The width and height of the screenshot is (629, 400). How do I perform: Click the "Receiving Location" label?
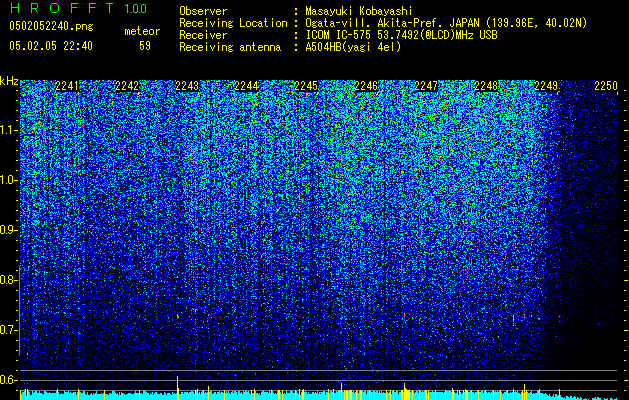(233, 23)
